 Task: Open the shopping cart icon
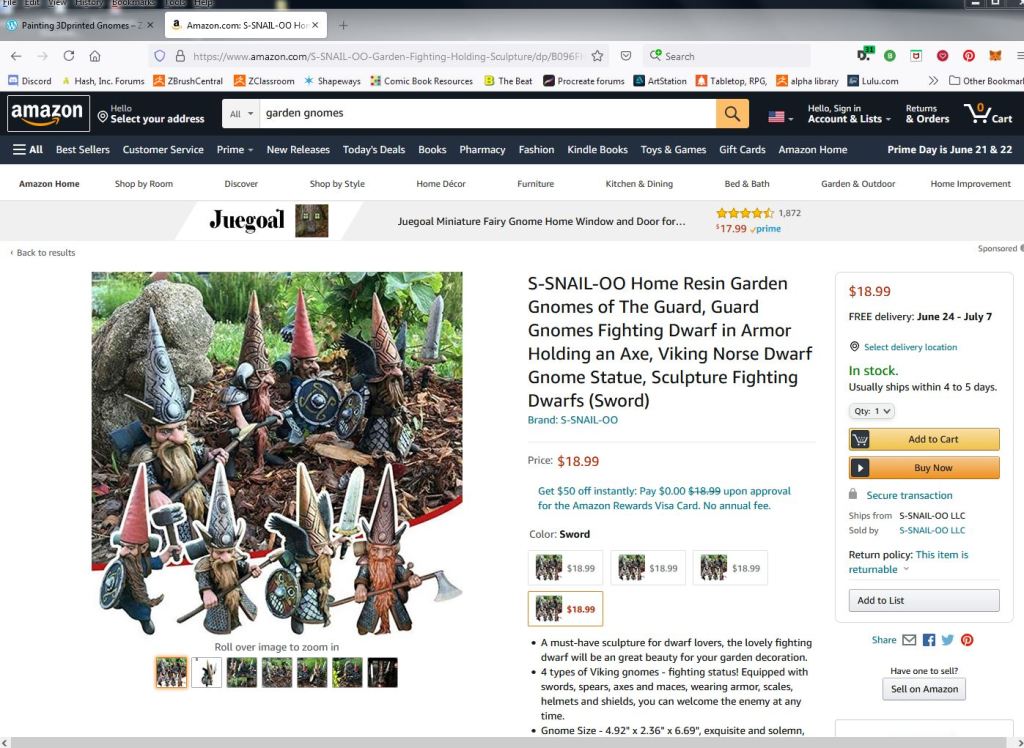tap(986, 113)
